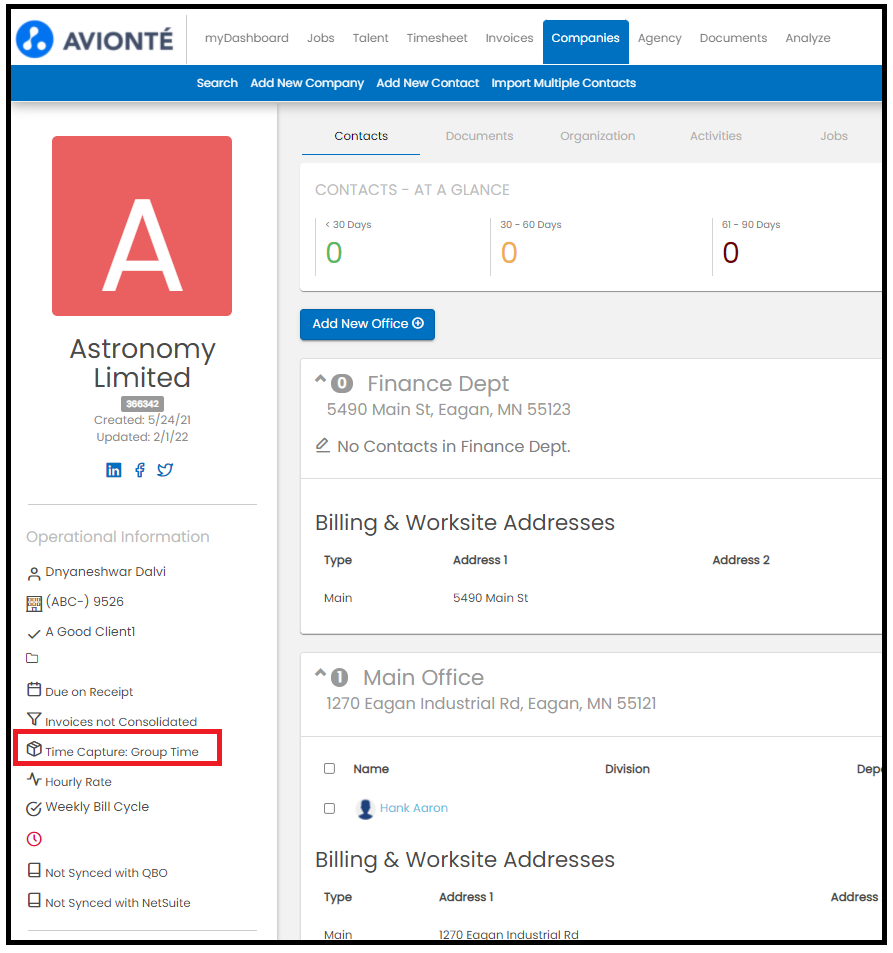The image size is (893, 953).
Task: Click the funnel icon beside Invoices not Consolidated
Action: [34, 719]
